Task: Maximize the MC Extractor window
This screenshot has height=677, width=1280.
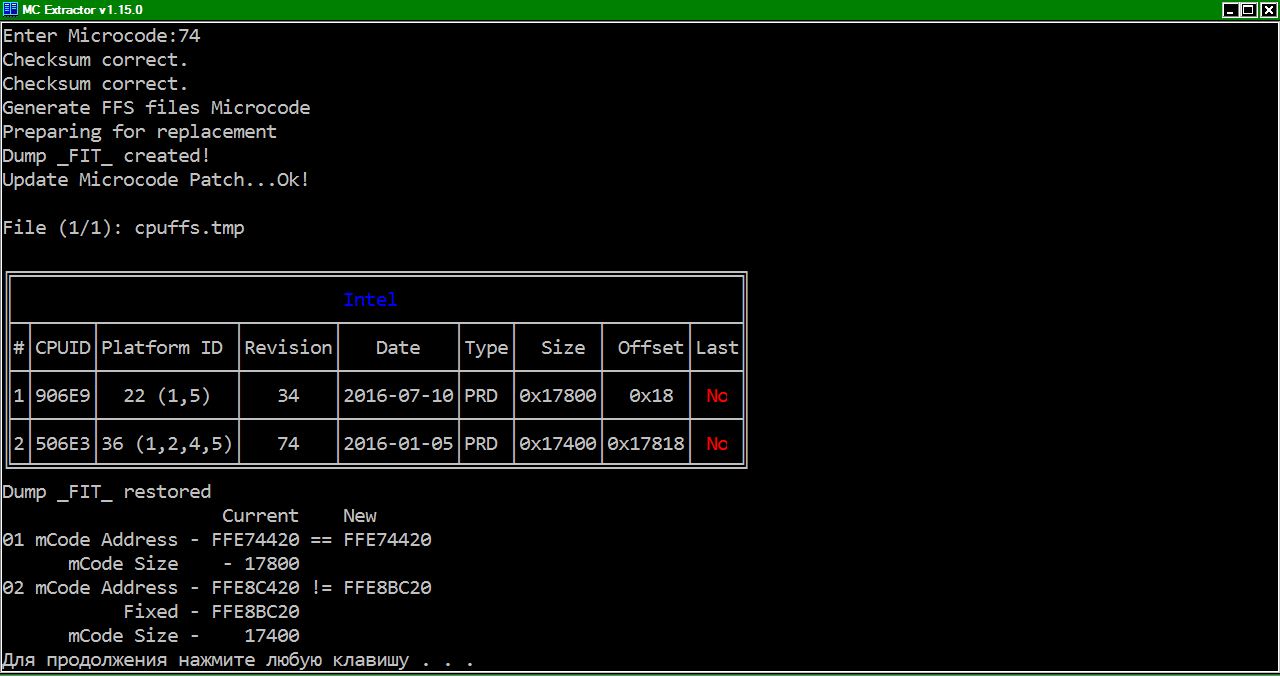Action: pyautogui.click(x=1248, y=10)
